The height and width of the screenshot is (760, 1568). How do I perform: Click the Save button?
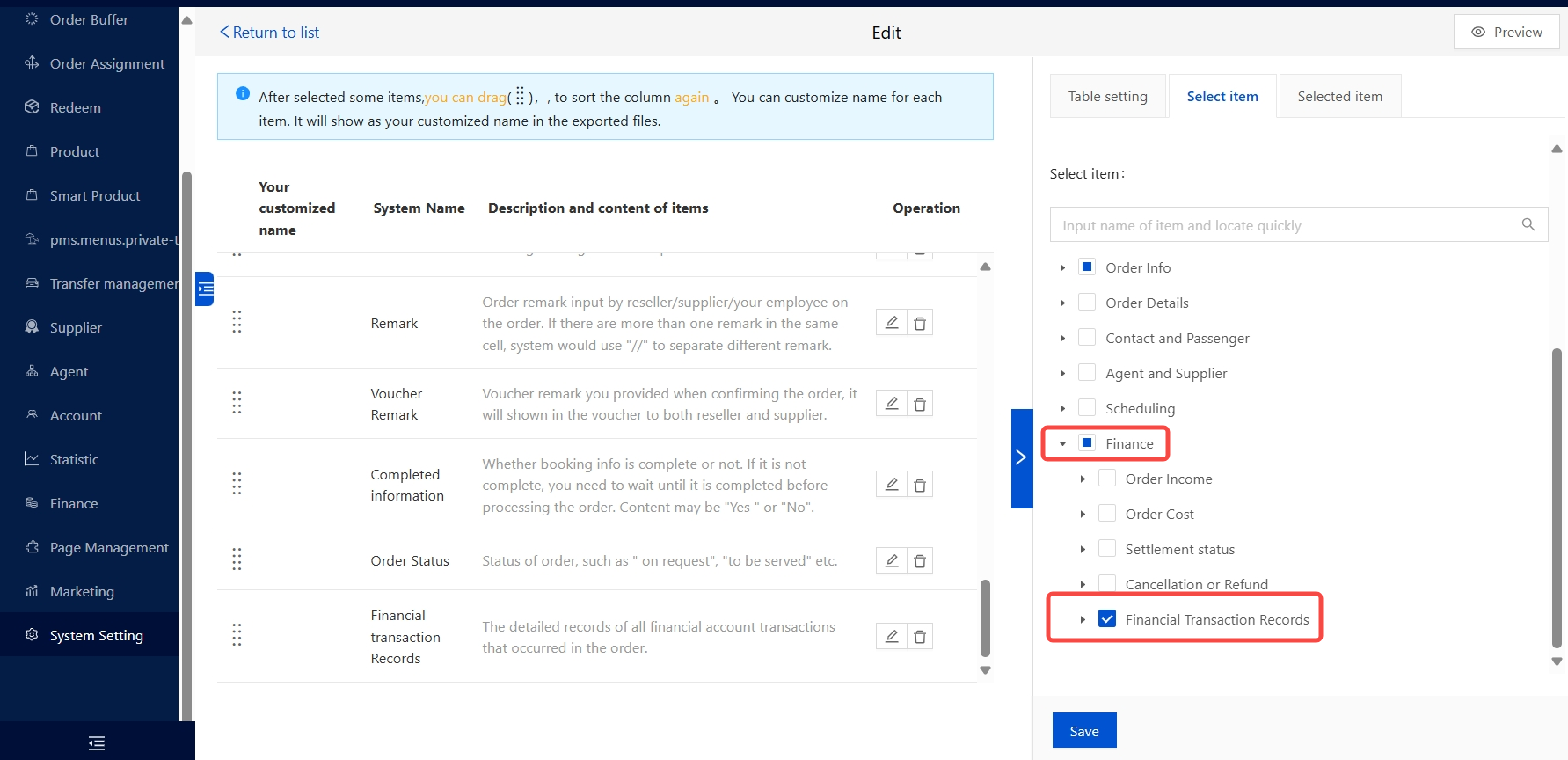[x=1083, y=731]
